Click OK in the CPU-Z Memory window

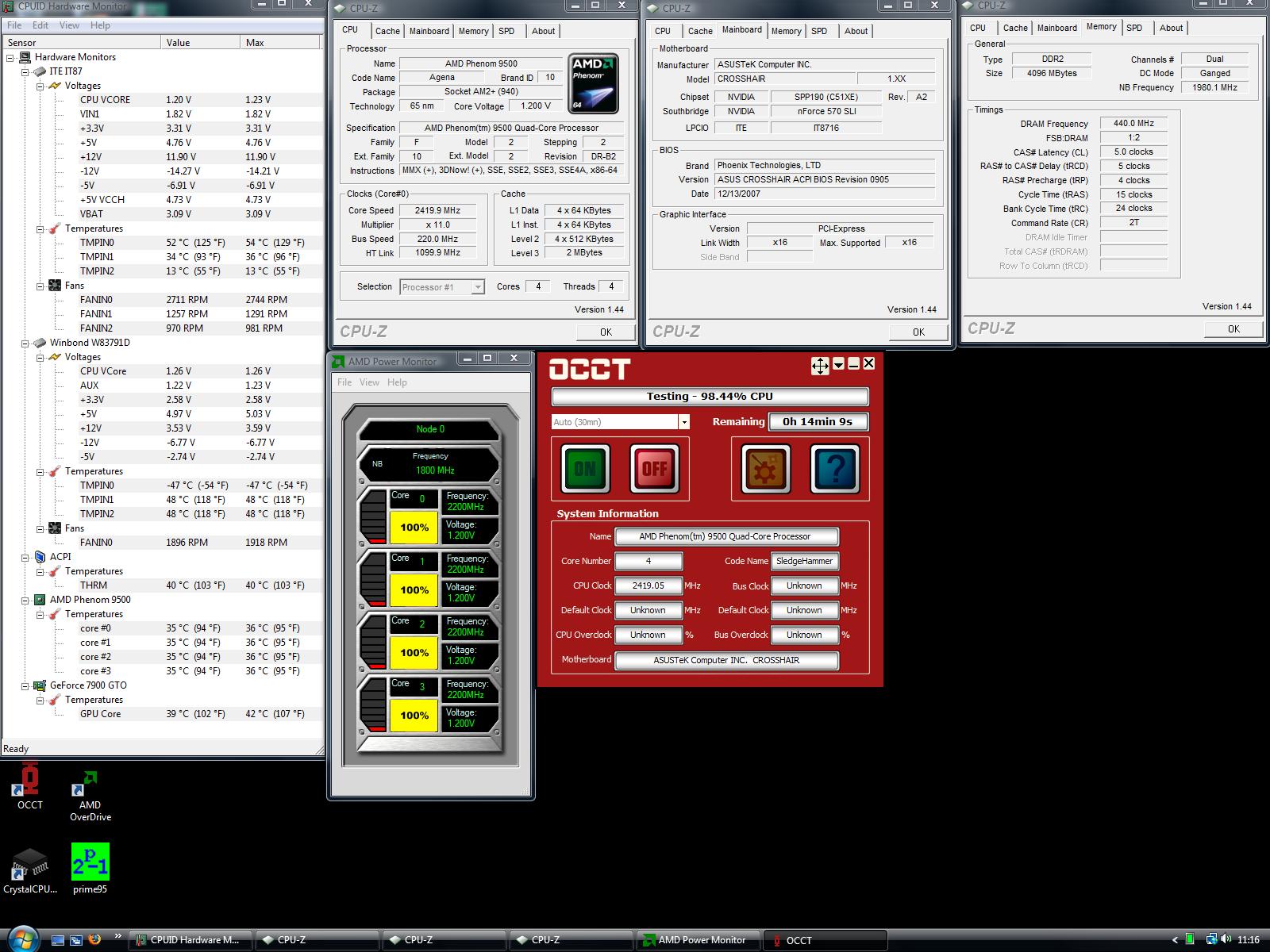[1233, 329]
